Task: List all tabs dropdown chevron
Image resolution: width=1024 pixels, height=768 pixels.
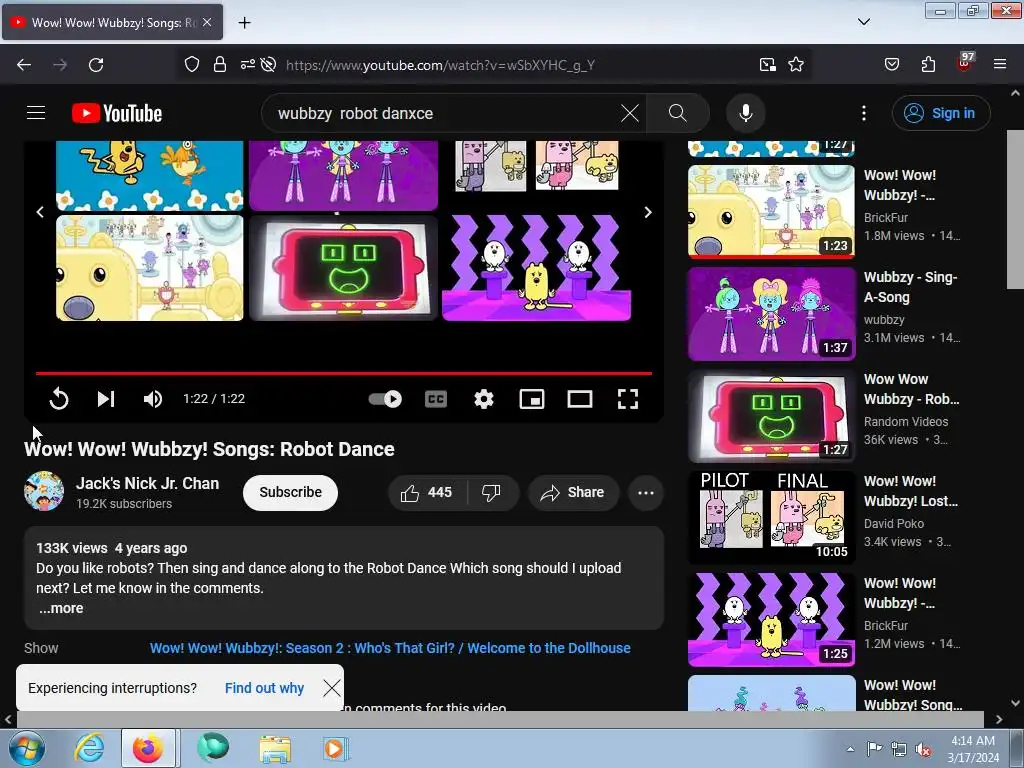Action: [863, 22]
